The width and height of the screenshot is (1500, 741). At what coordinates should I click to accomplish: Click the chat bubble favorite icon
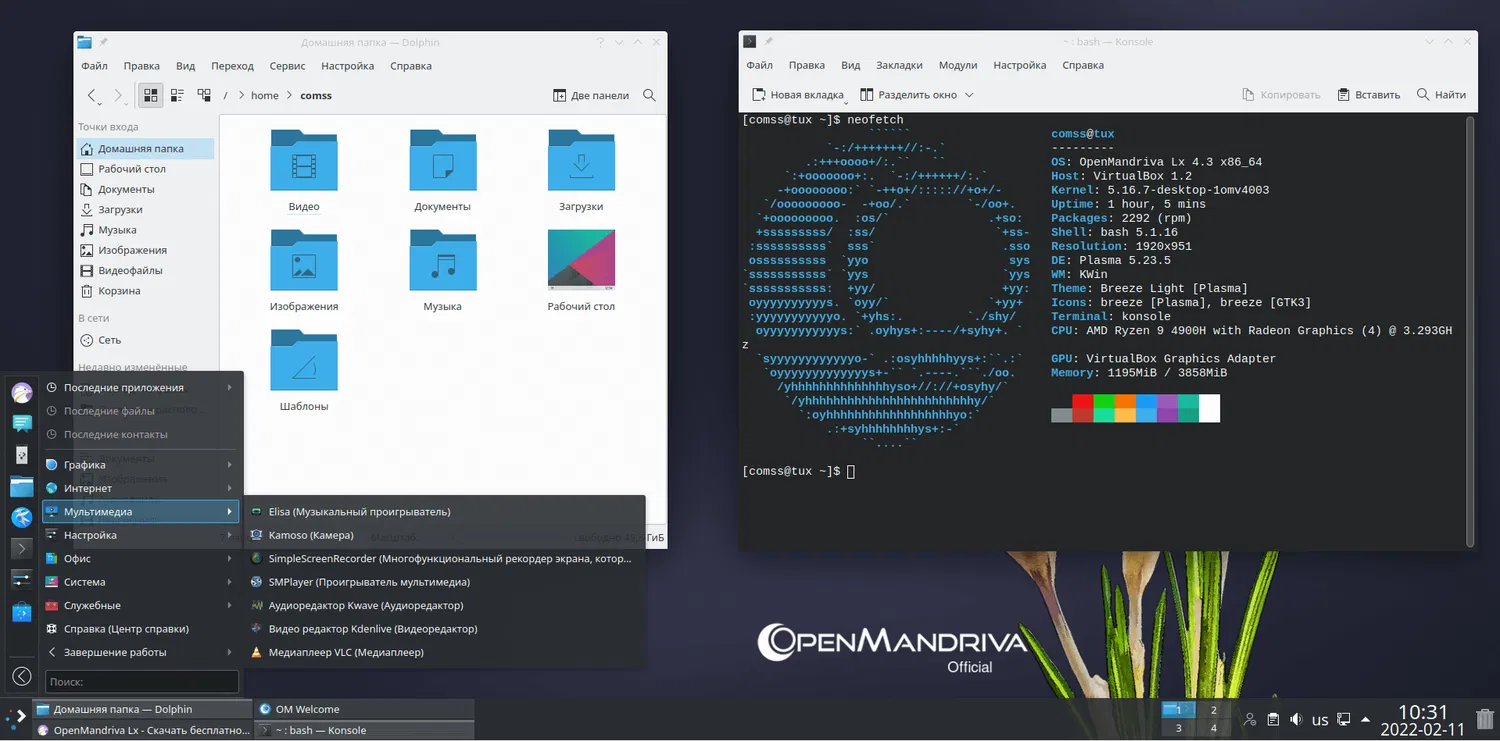pyautogui.click(x=22, y=424)
